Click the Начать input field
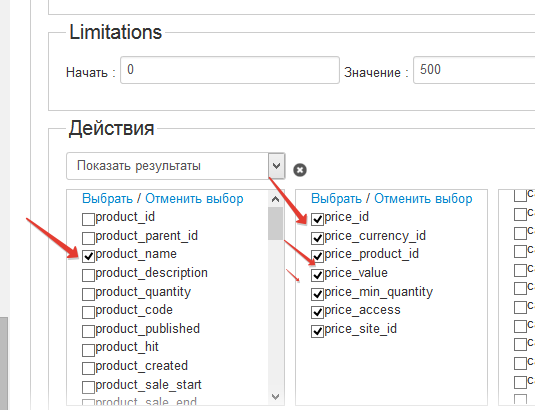 click(230, 70)
